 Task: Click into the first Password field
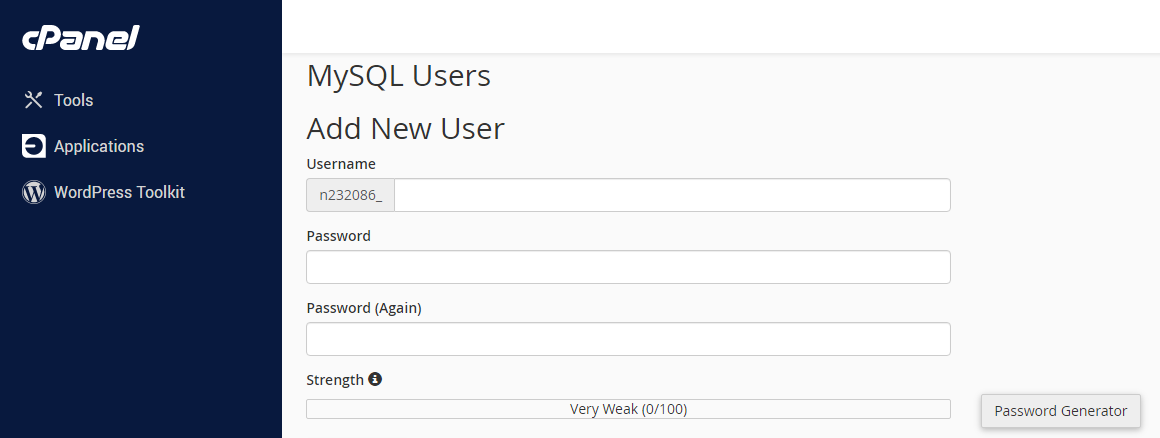pyautogui.click(x=628, y=267)
